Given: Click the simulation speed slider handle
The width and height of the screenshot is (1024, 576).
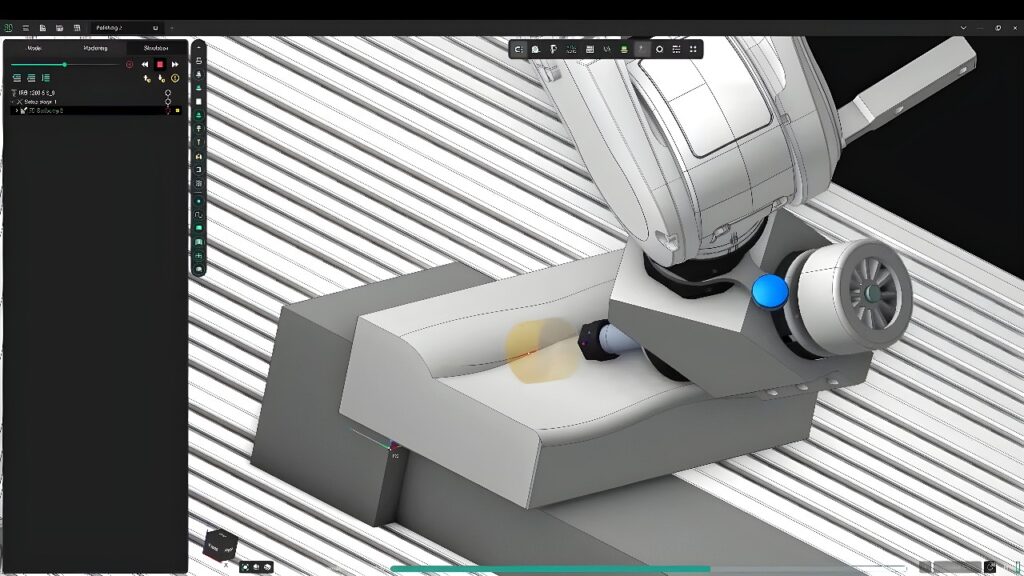Looking at the screenshot, I should click(x=64, y=65).
